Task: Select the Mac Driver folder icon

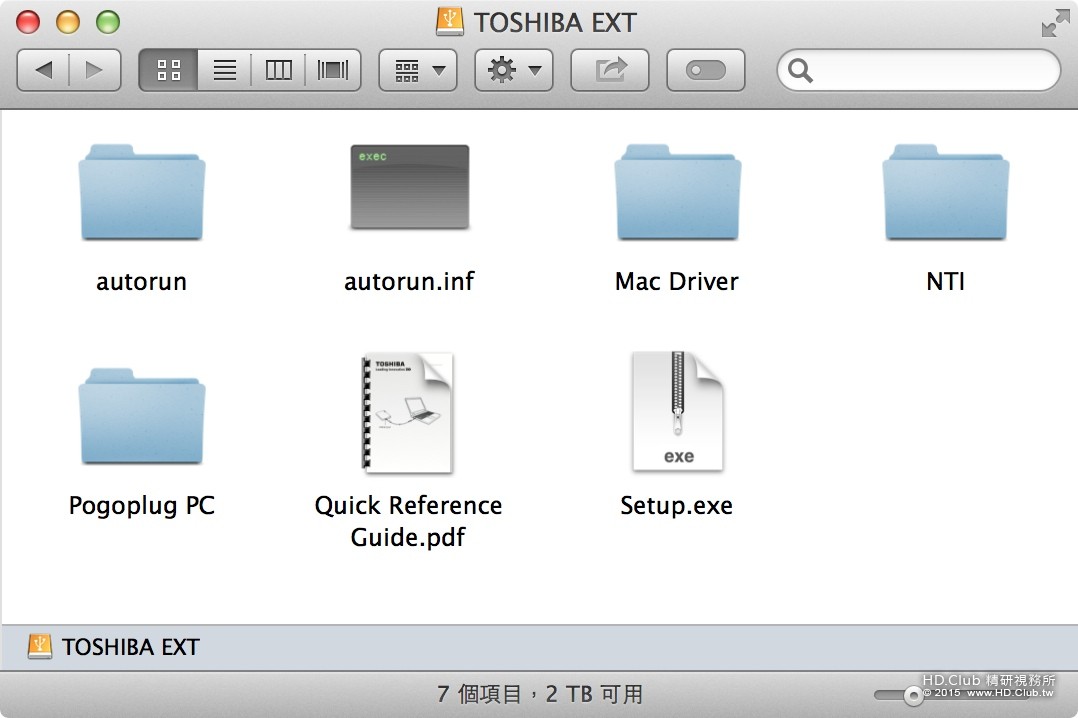Action: coord(678,192)
